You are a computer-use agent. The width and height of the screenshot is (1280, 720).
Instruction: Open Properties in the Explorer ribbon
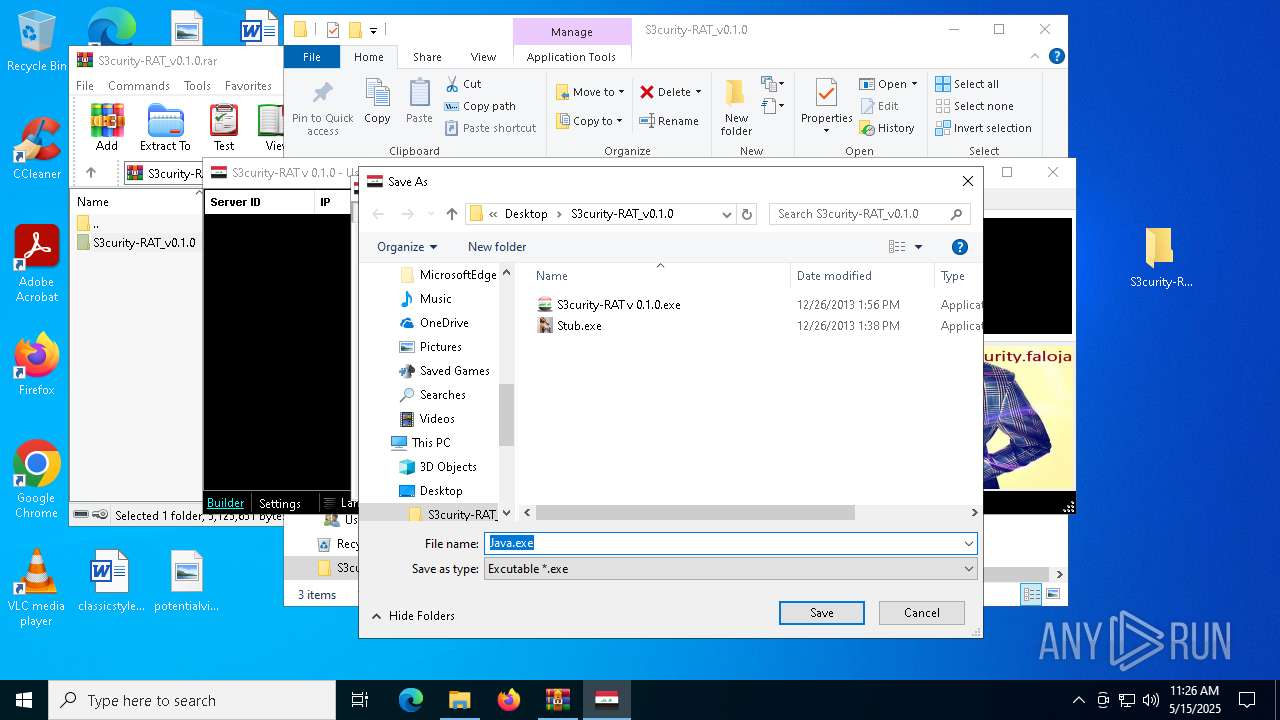click(826, 106)
